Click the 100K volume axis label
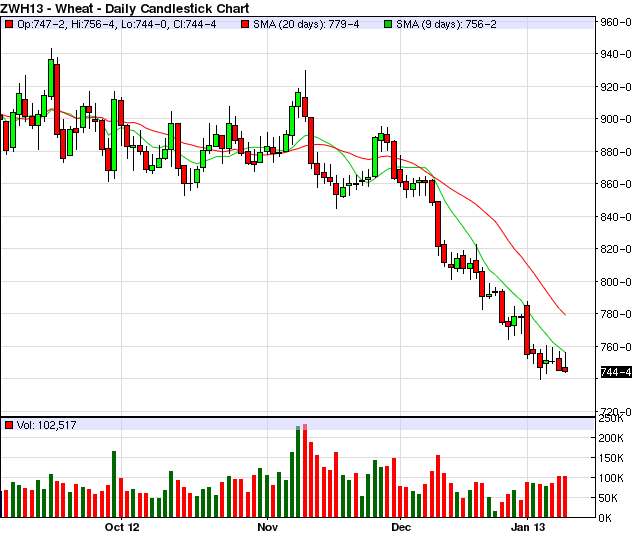The image size is (640, 536). [x=611, y=478]
